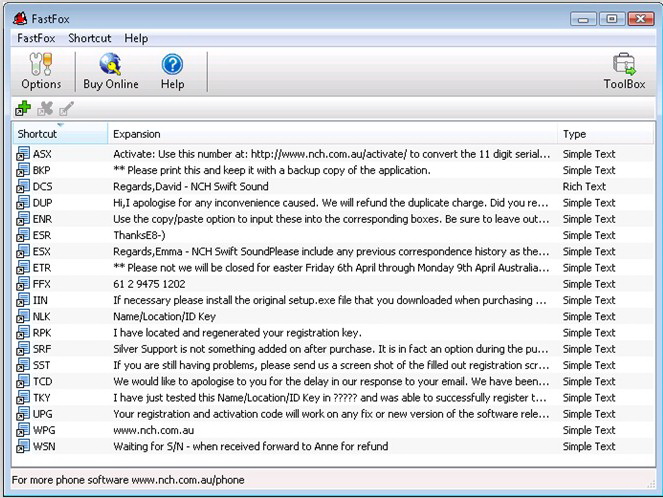Image resolution: width=663 pixels, height=498 pixels.
Task: Open the Help menu in menu bar
Action: 136,38
